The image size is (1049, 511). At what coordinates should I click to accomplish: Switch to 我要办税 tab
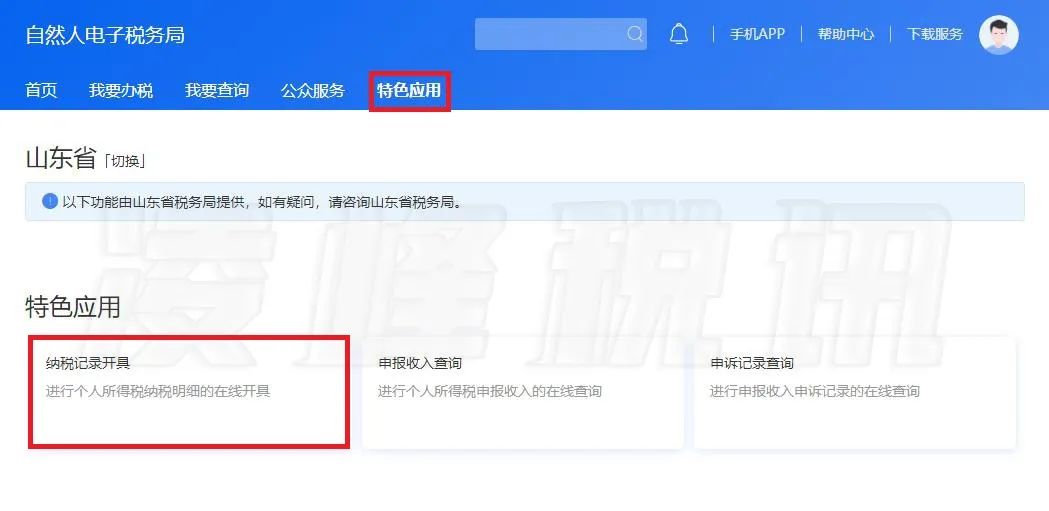121,90
